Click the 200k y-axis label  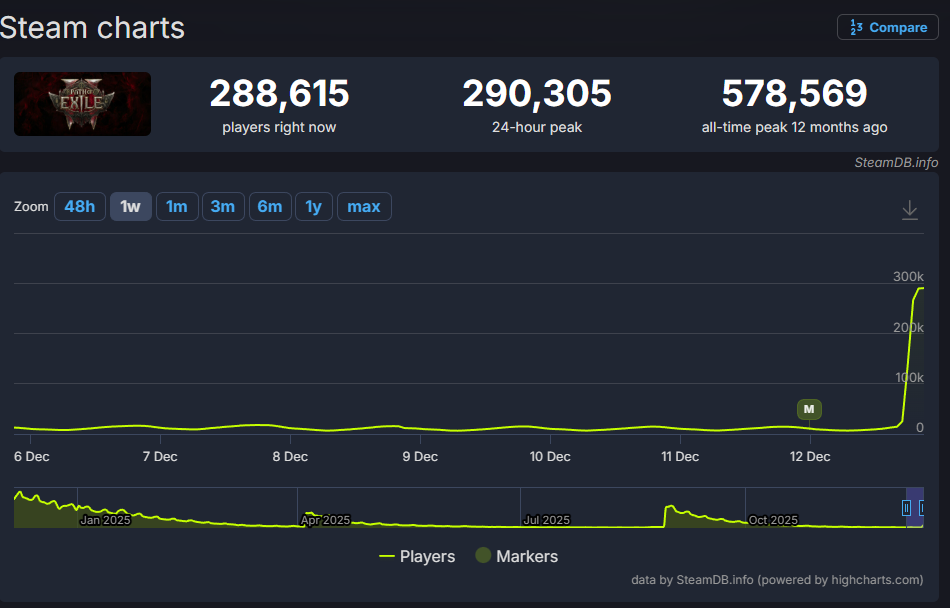click(908, 327)
